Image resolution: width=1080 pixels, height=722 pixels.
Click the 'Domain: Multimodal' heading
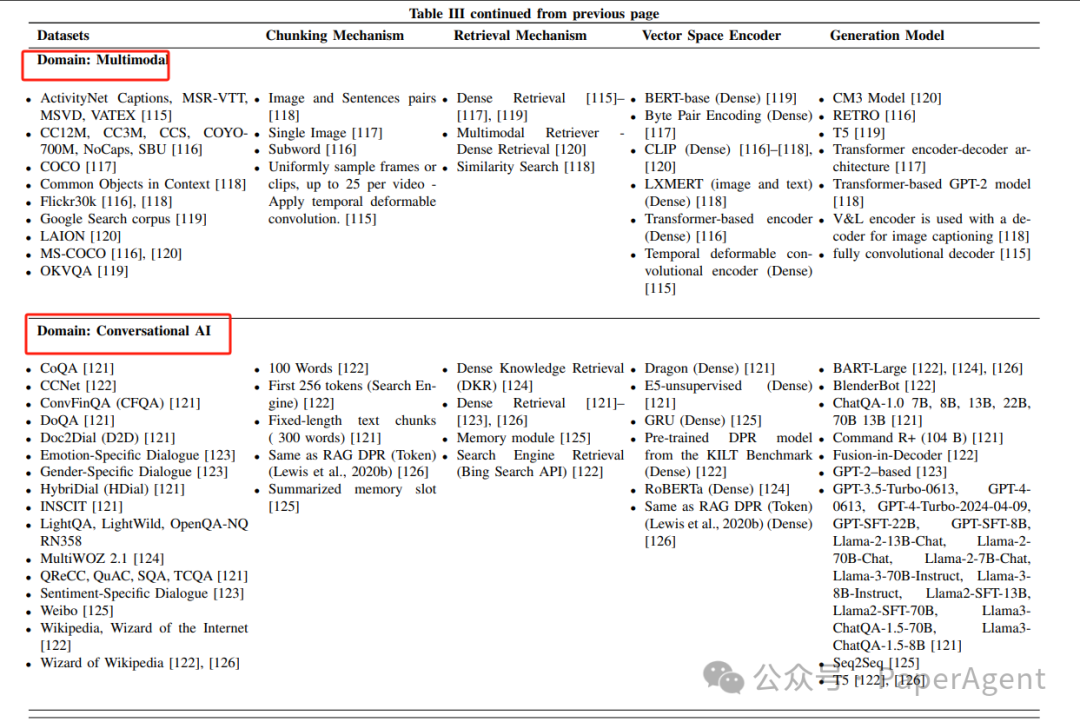coord(102,60)
